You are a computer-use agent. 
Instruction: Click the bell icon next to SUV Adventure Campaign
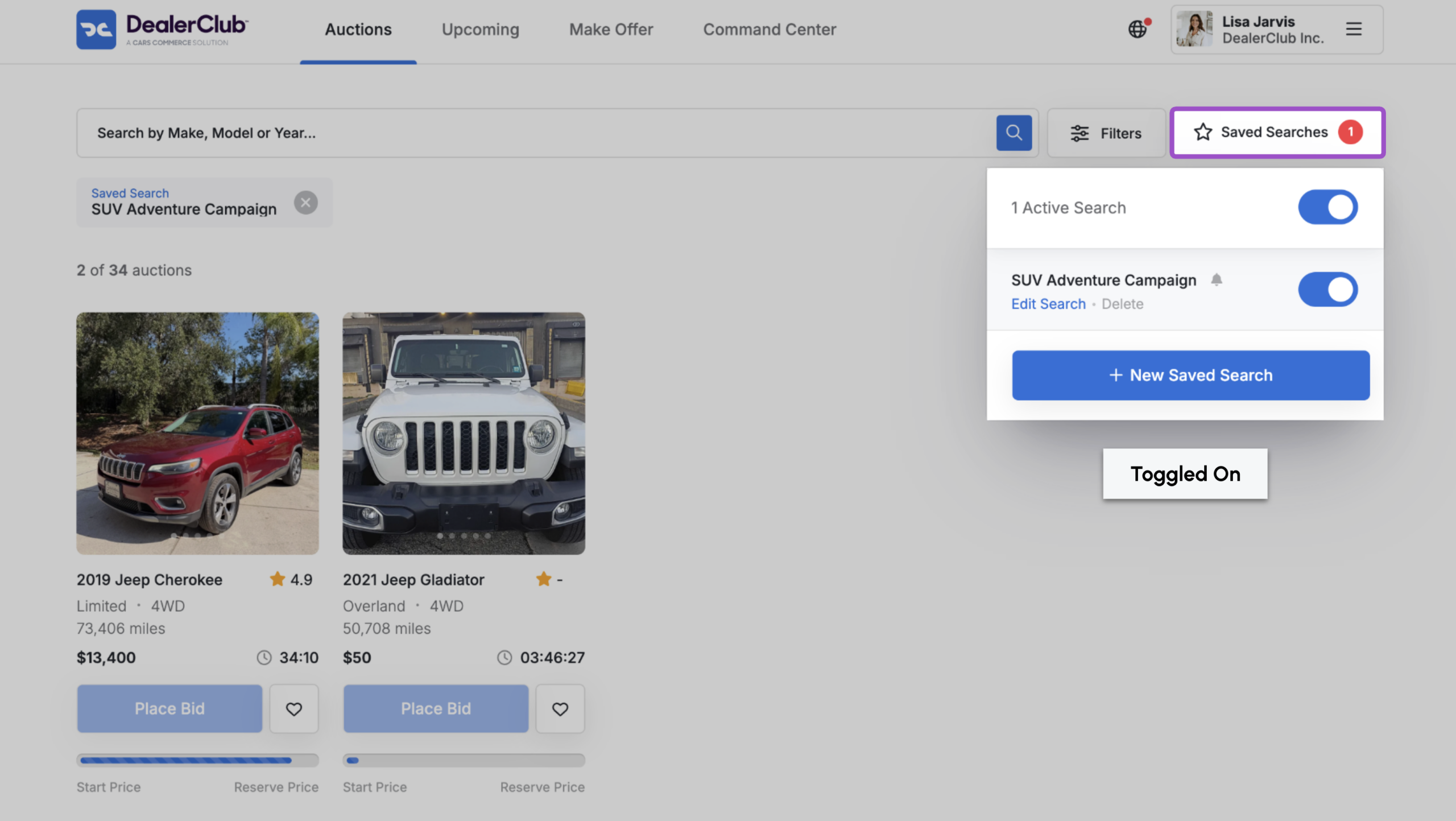point(1216,279)
